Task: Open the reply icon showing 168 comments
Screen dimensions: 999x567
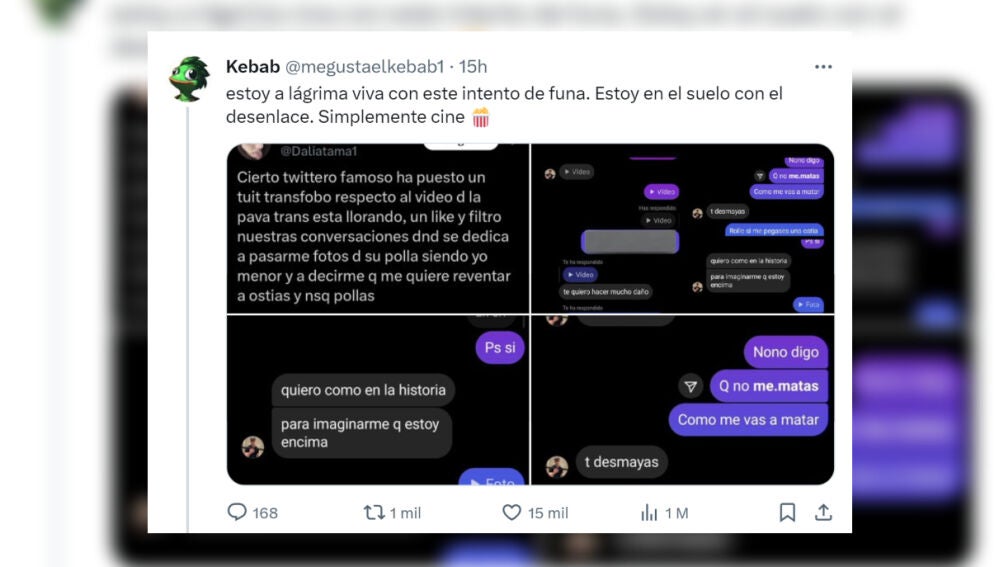Action: [237, 512]
